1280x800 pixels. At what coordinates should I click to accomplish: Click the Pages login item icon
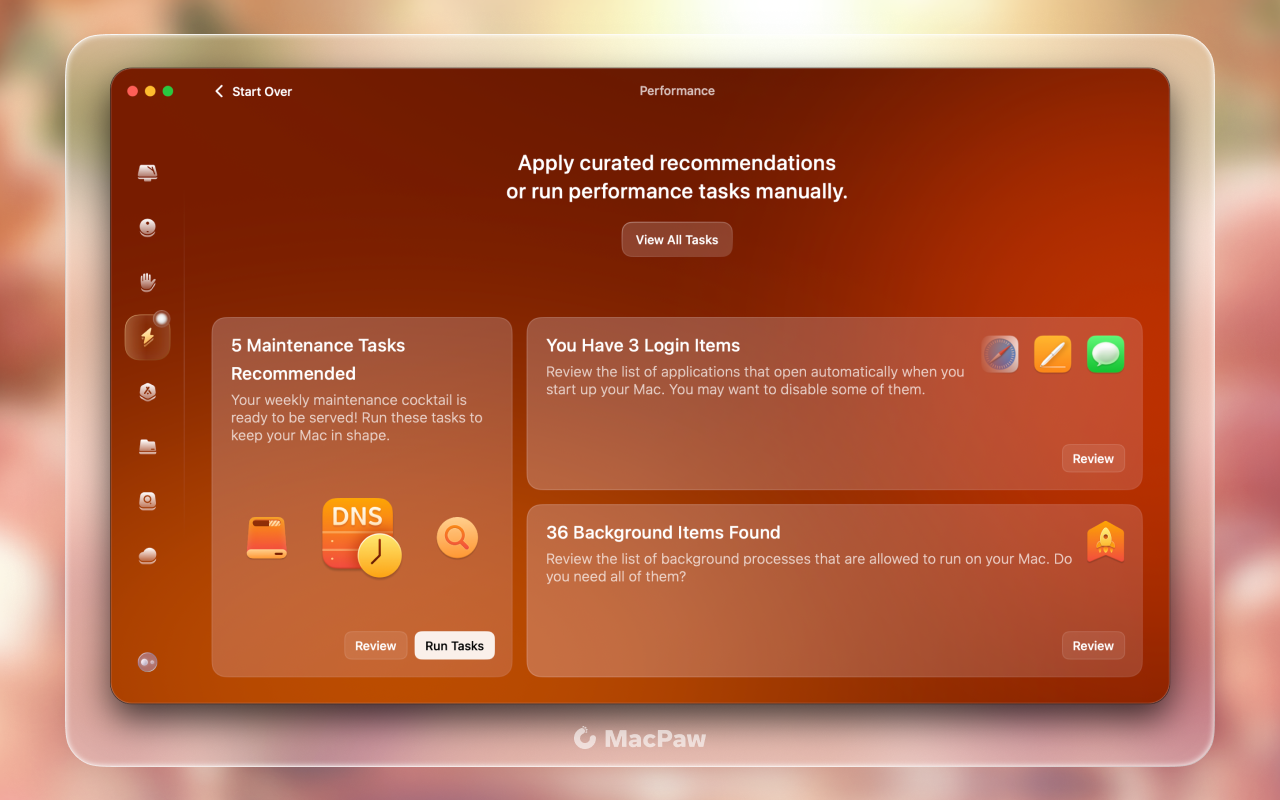tap(1053, 354)
